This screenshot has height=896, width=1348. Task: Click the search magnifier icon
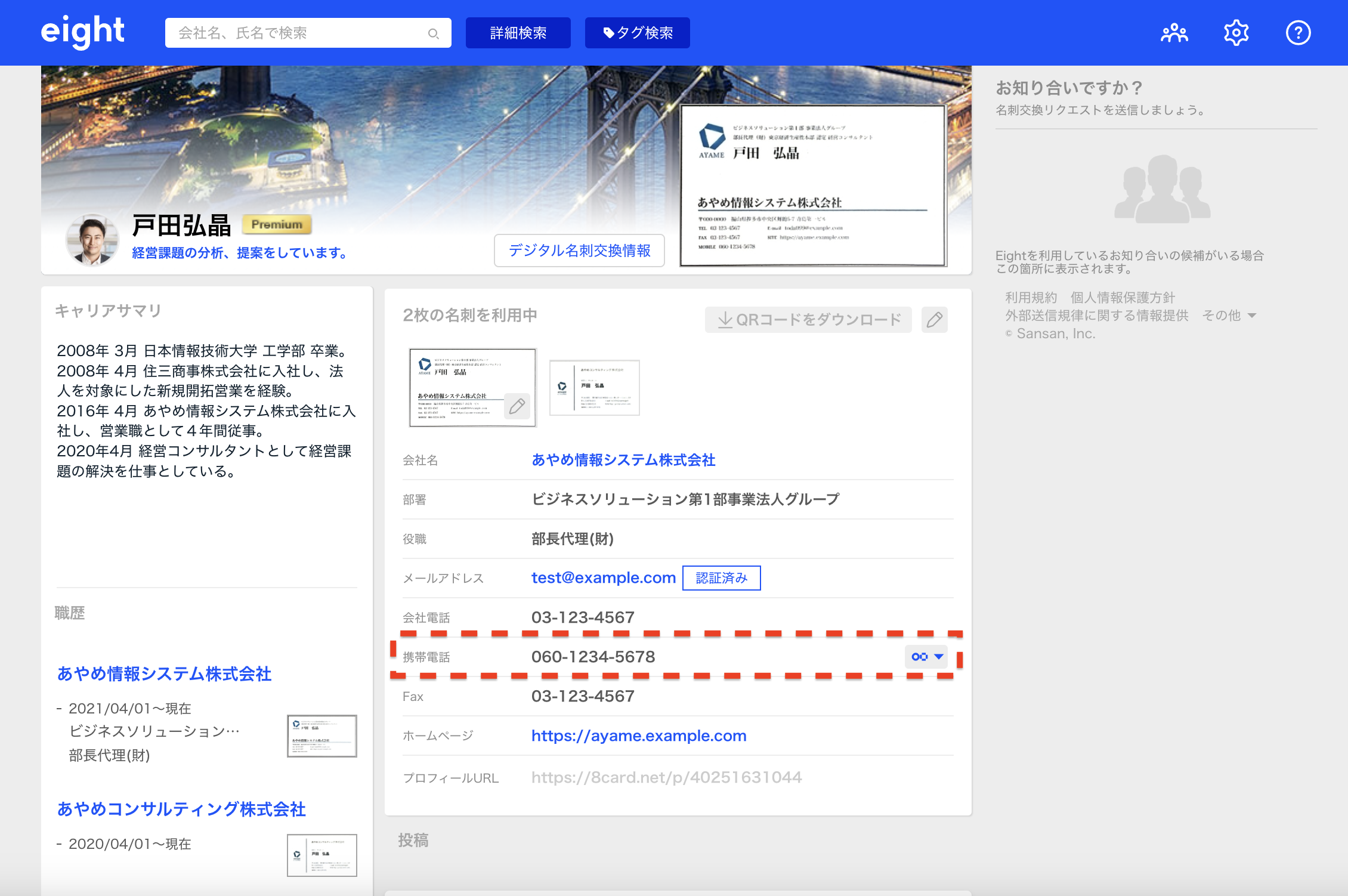434,33
